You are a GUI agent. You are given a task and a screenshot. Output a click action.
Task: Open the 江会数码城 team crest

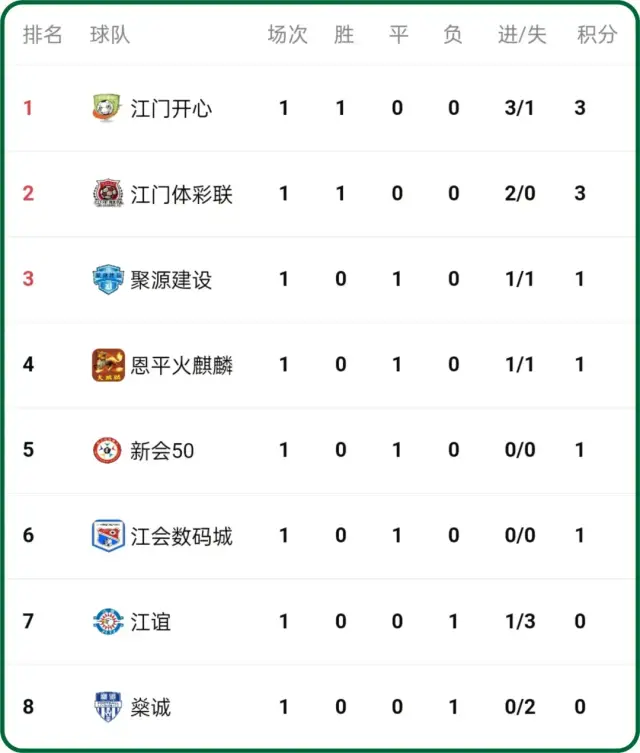tap(108, 535)
